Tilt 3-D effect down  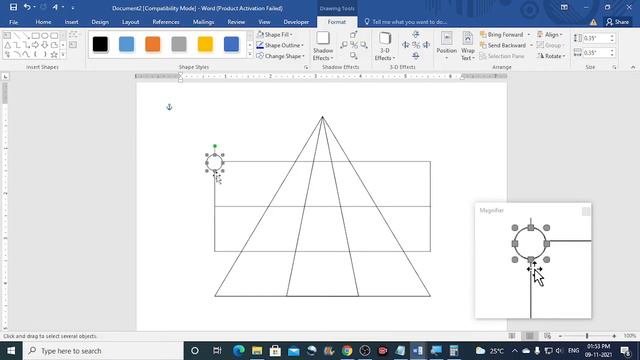click(x=416, y=55)
